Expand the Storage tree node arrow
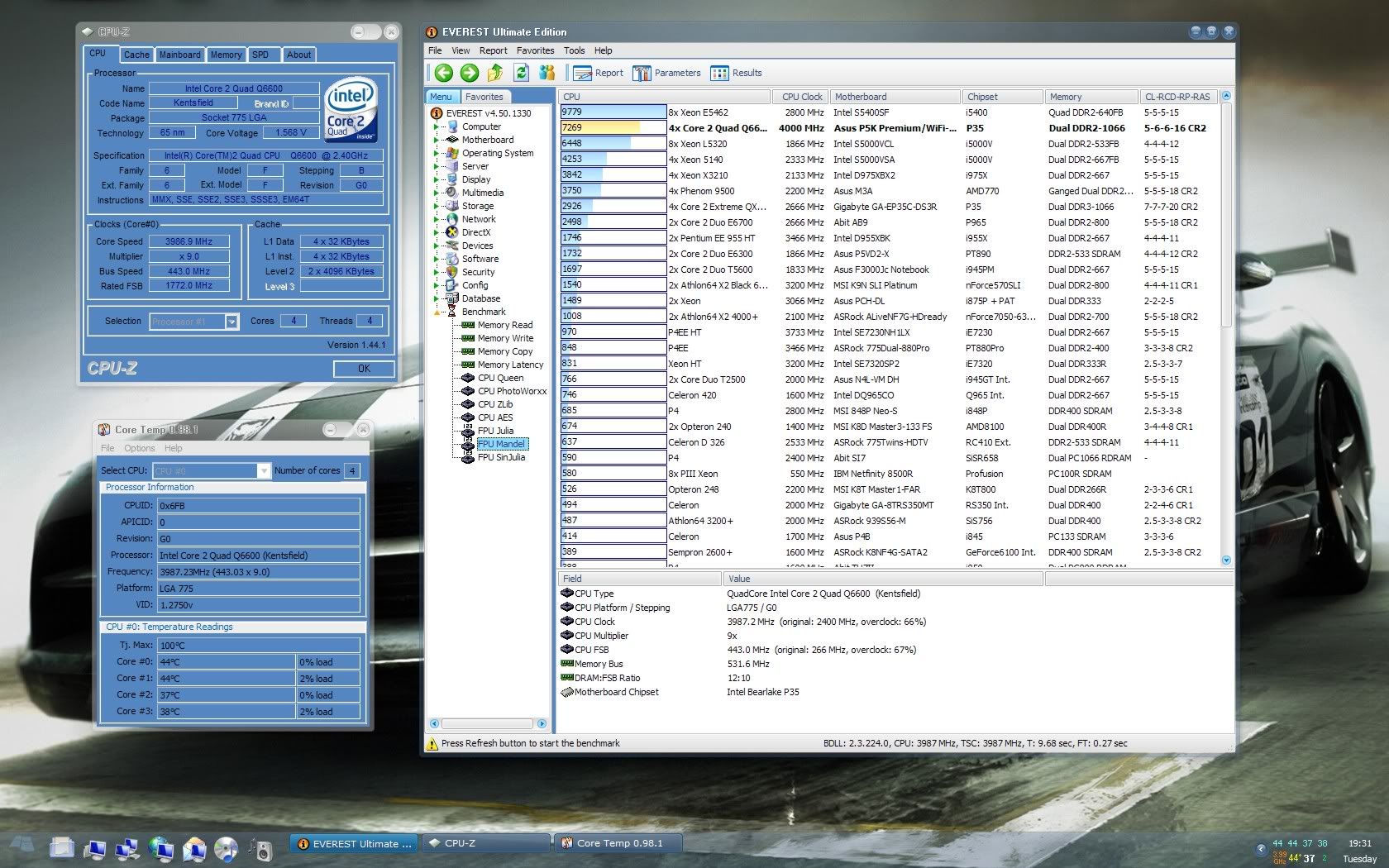 coord(437,206)
